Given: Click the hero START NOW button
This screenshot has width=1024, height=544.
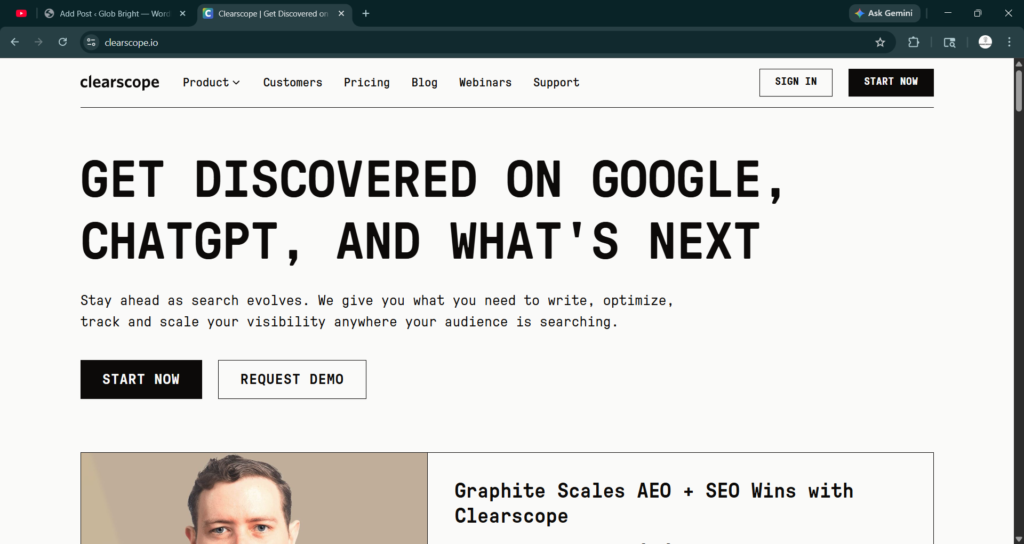Looking at the screenshot, I should 141,379.
